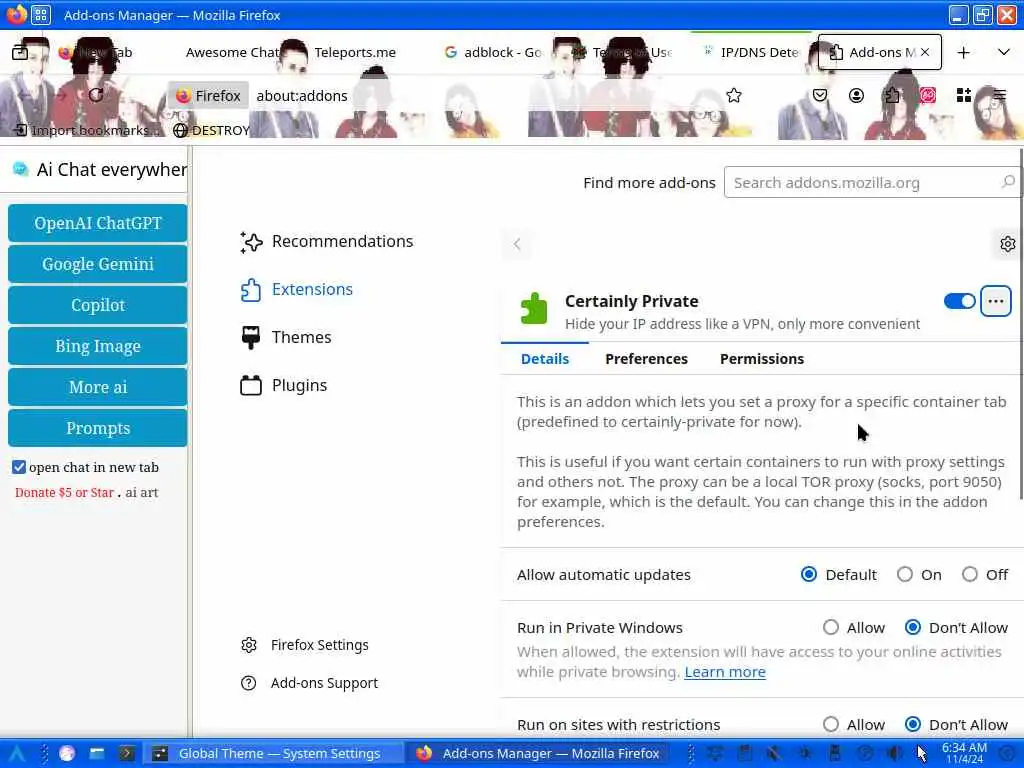The image size is (1024, 768).
Task: Open the list all tabs dropdown arrow
Action: [1004, 52]
